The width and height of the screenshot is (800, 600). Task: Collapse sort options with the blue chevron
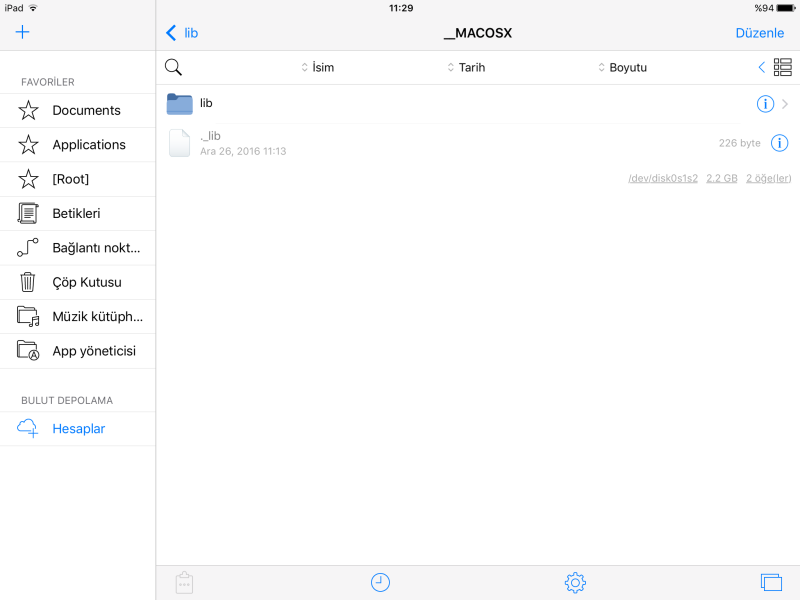761,67
